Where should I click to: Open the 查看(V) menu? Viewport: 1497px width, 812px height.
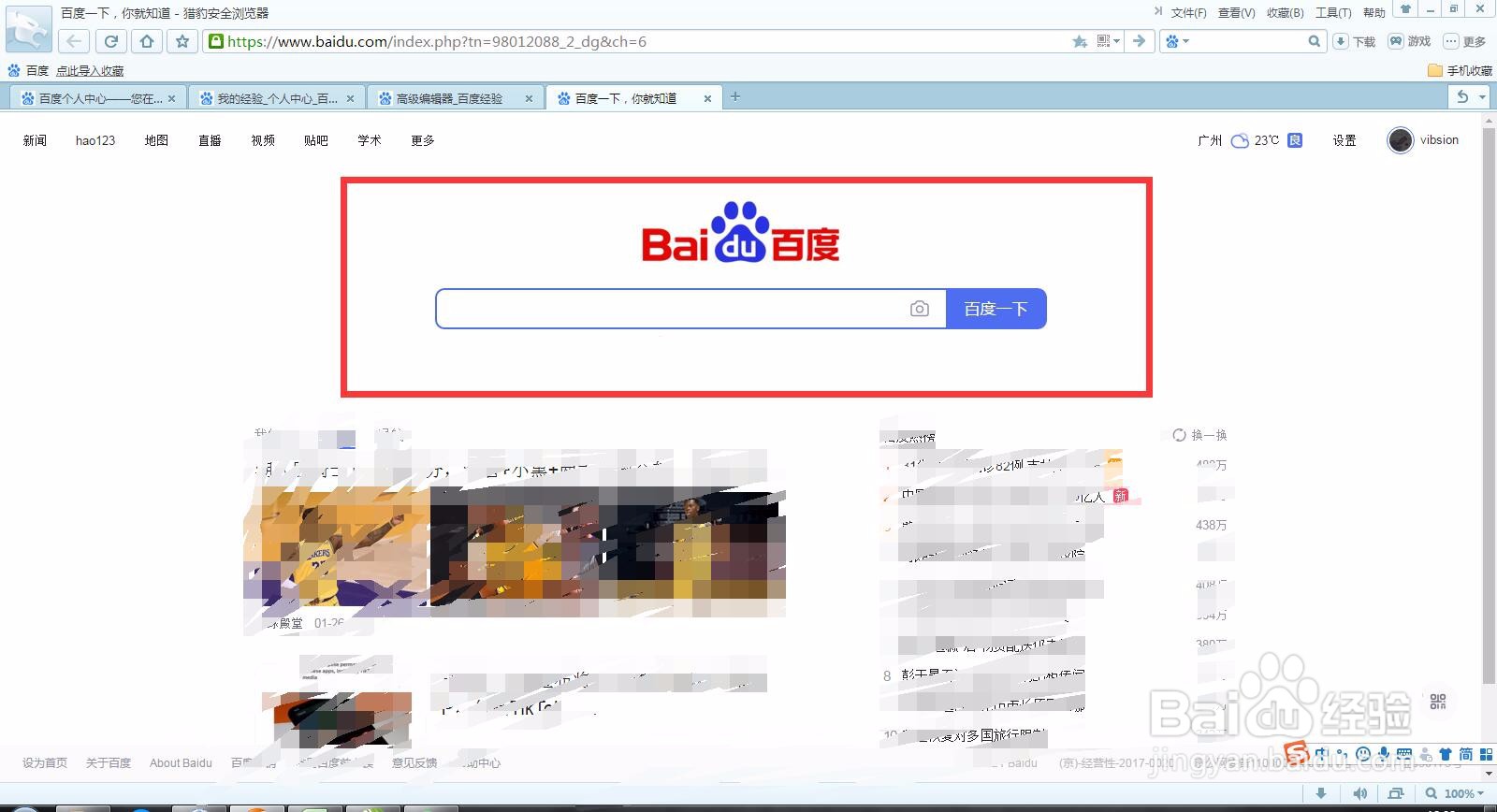click(1236, 12)
